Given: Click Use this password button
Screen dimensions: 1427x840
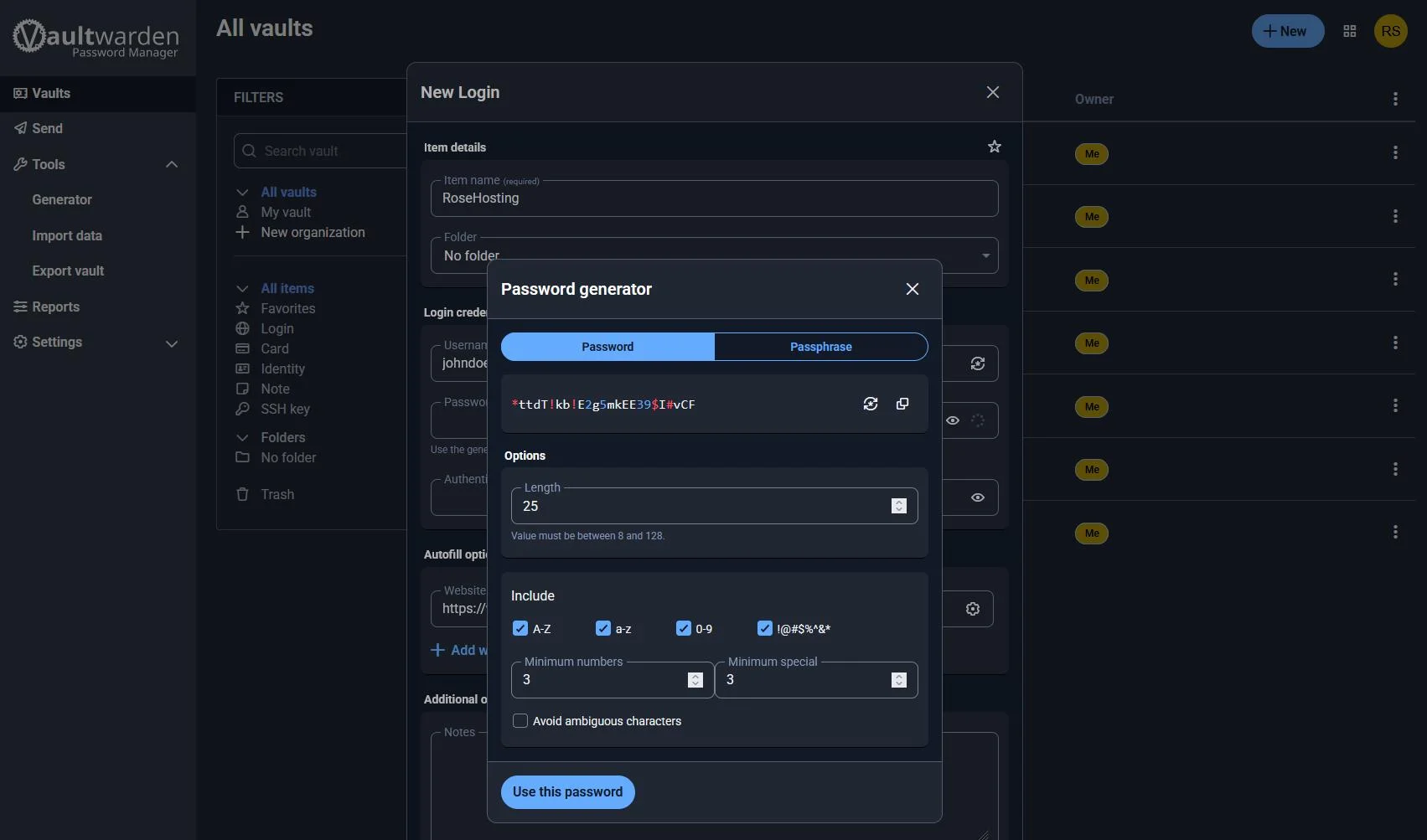Looking at the screenshot, I should click(567, 792).
